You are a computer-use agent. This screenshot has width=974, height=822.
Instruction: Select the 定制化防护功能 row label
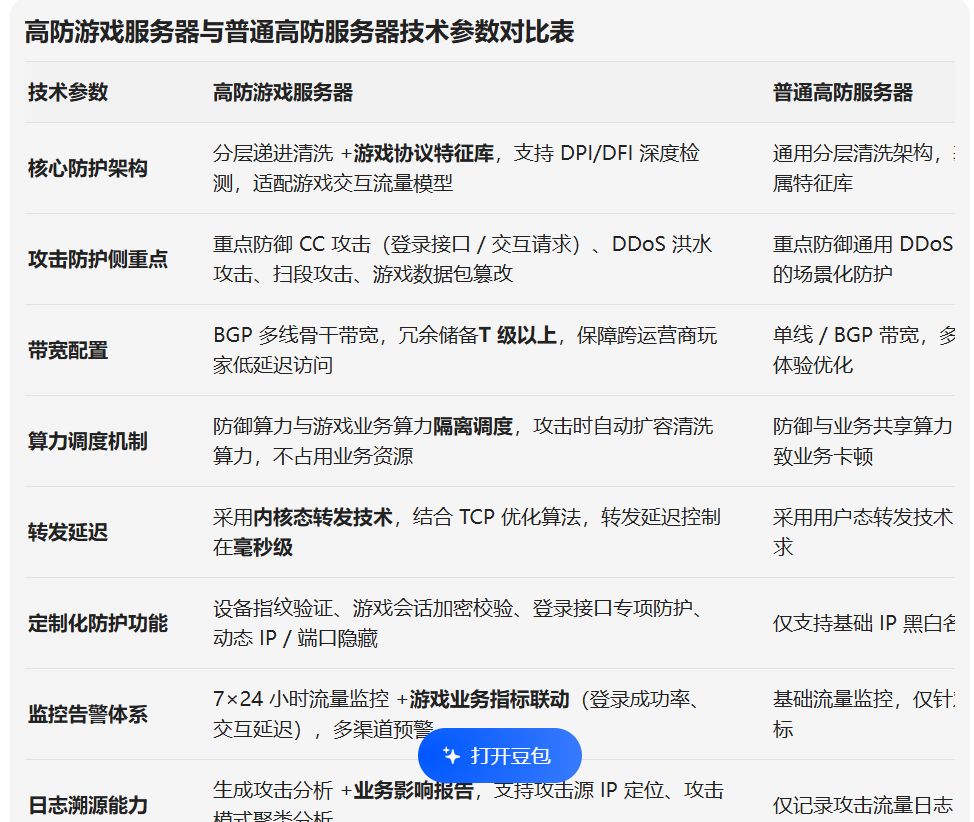[98, 623]
